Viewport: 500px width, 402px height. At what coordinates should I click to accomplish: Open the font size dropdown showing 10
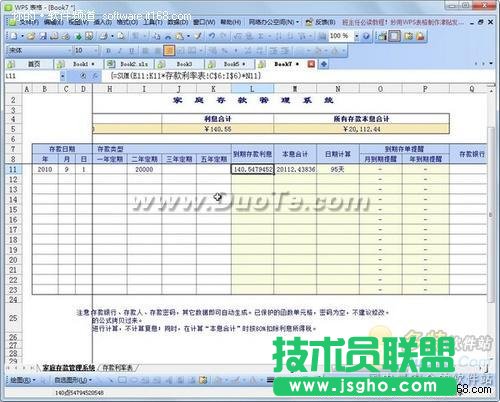pyautogui.click(x=96, y=51)
